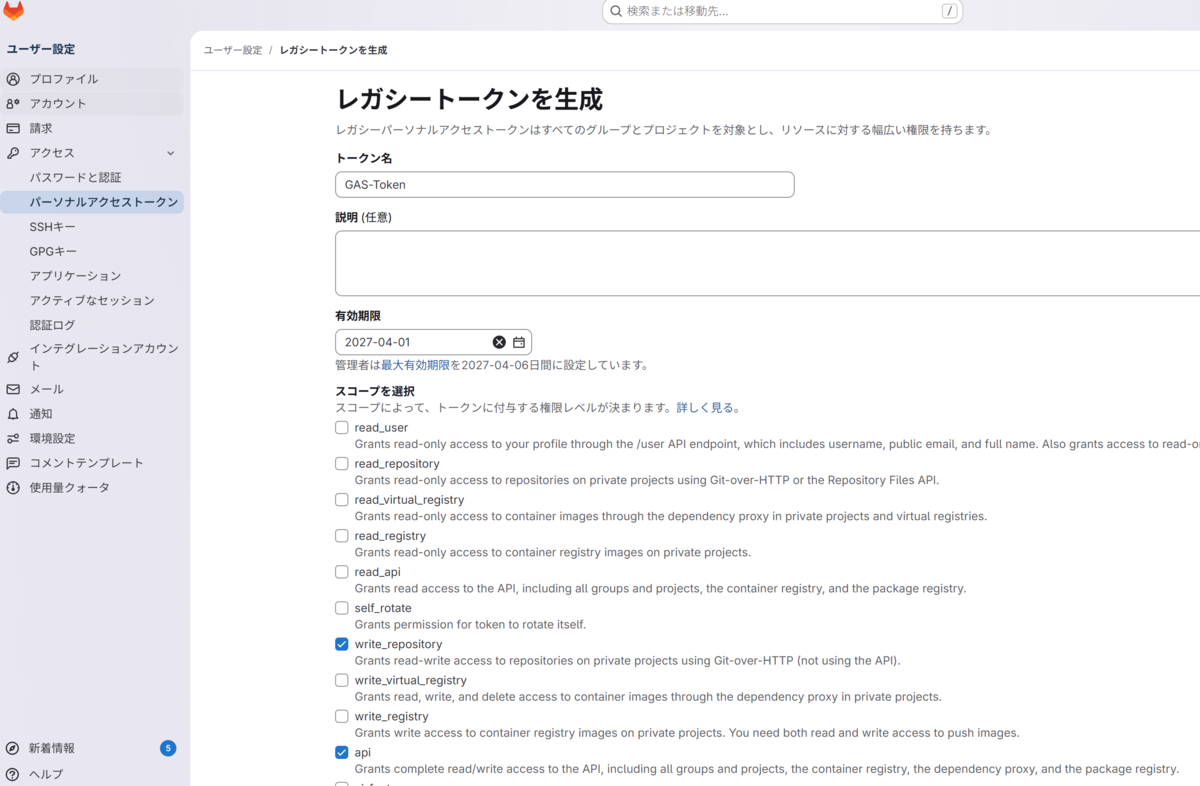Click the magnifier icon in search bar
Image resolution: width=1200 pixels, height=786 pixels.
pyautogui.click(x=616, y=11)
